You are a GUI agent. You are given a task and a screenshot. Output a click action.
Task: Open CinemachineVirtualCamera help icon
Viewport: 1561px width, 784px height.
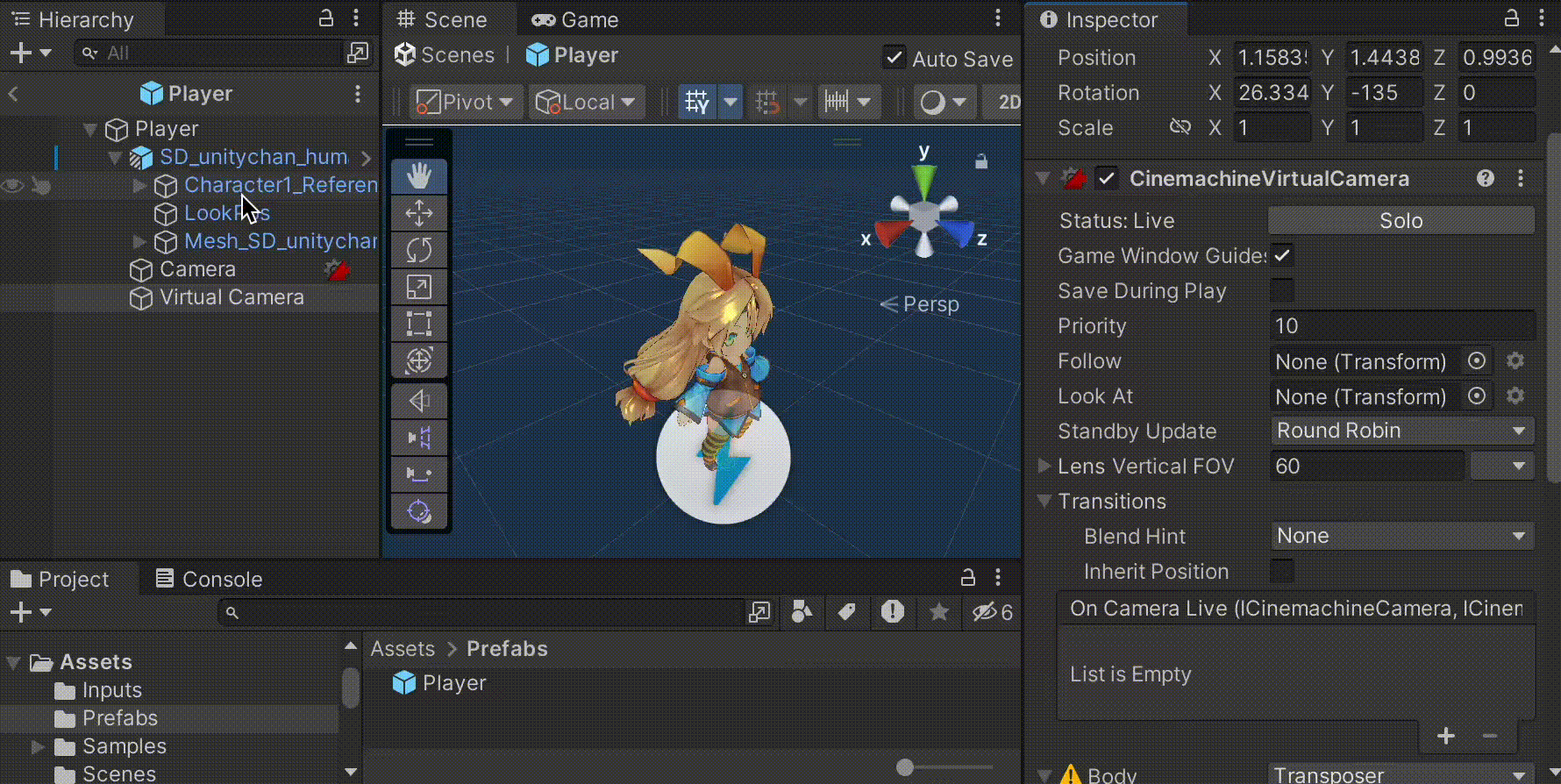click(1486, 178)
